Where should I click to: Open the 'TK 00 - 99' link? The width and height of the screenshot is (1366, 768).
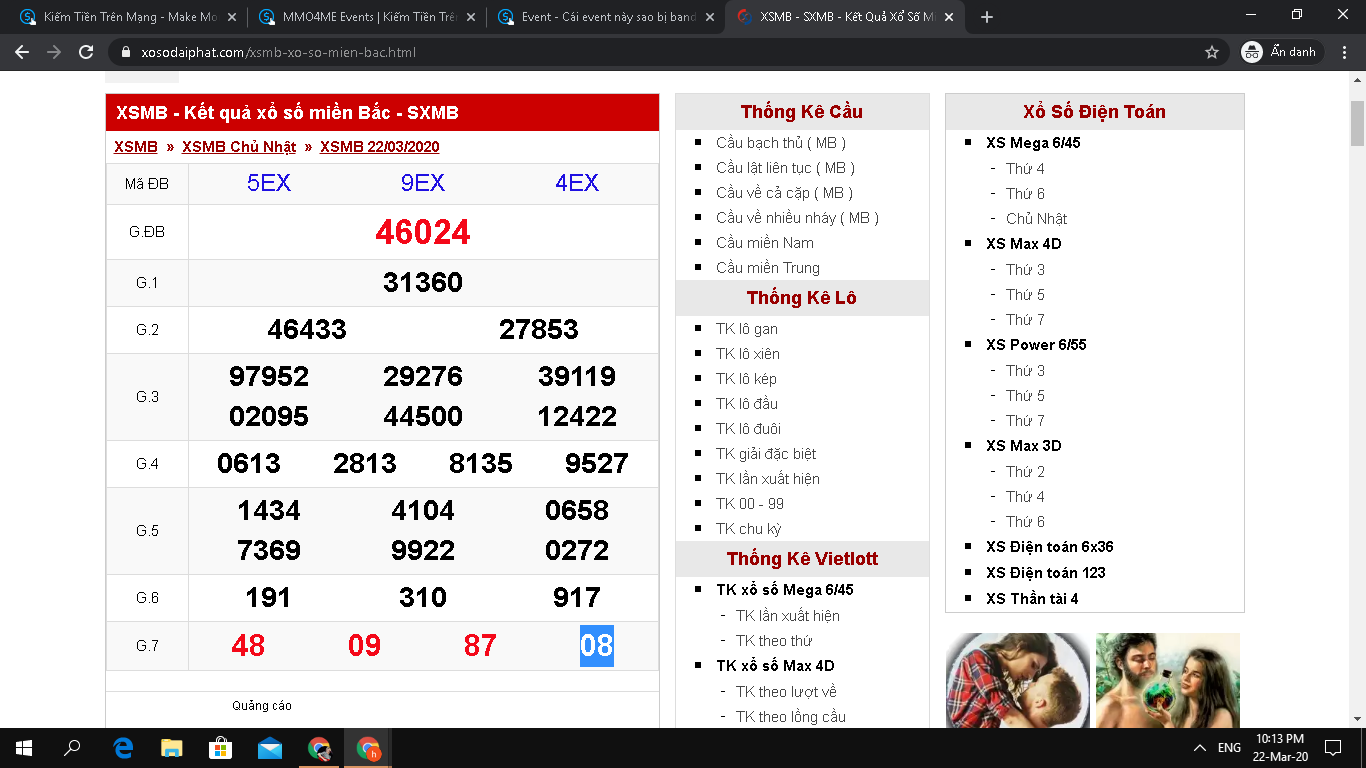750,504
